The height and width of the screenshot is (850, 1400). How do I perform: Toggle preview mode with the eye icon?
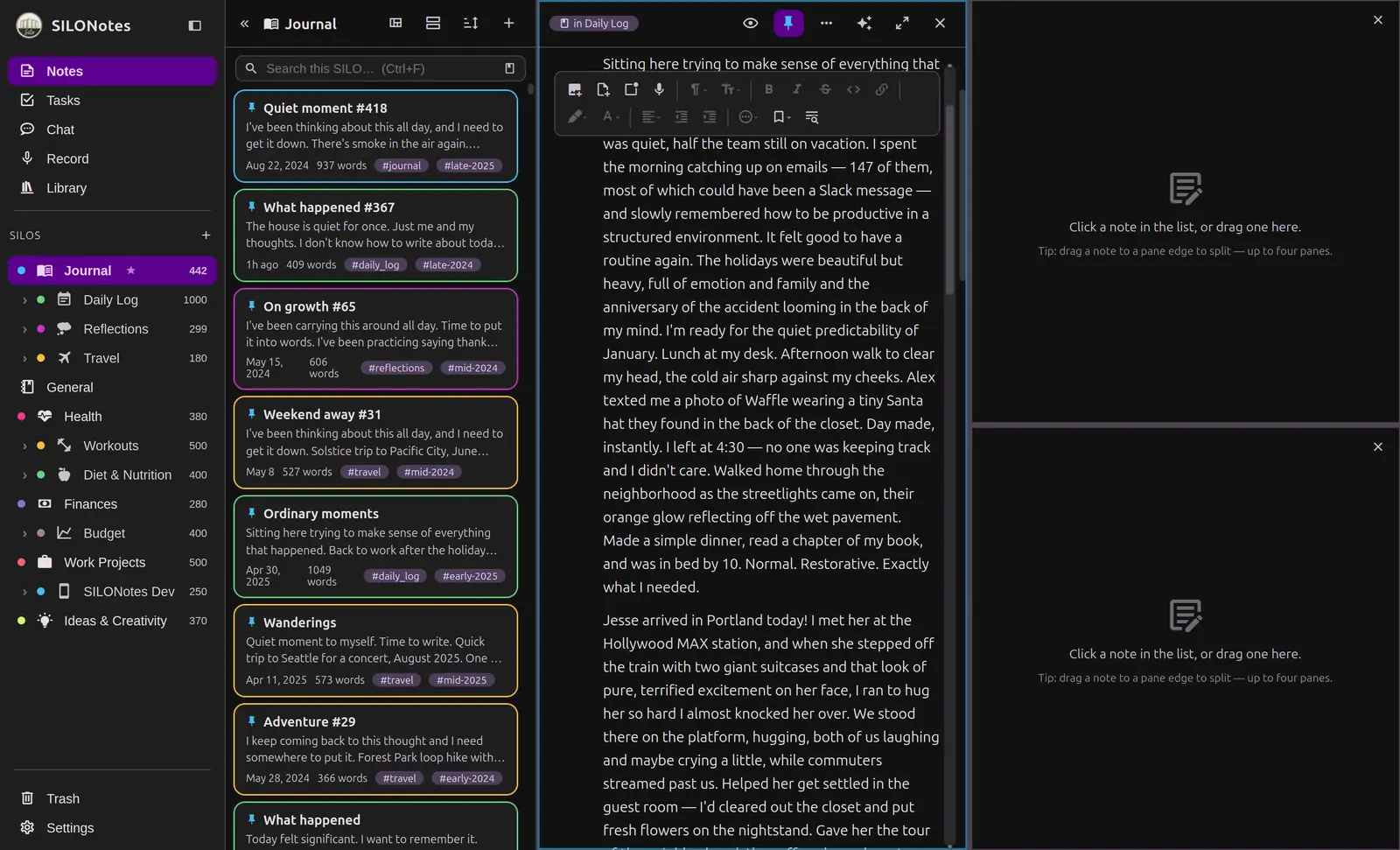(750, 24)
